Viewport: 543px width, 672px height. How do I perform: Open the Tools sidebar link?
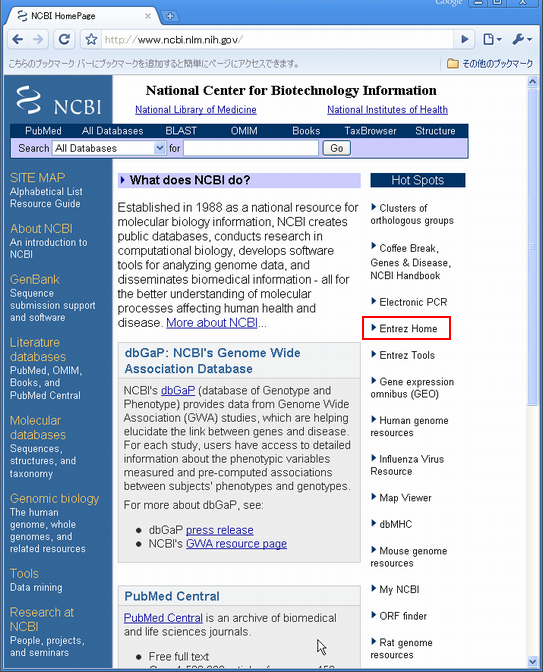24,573
